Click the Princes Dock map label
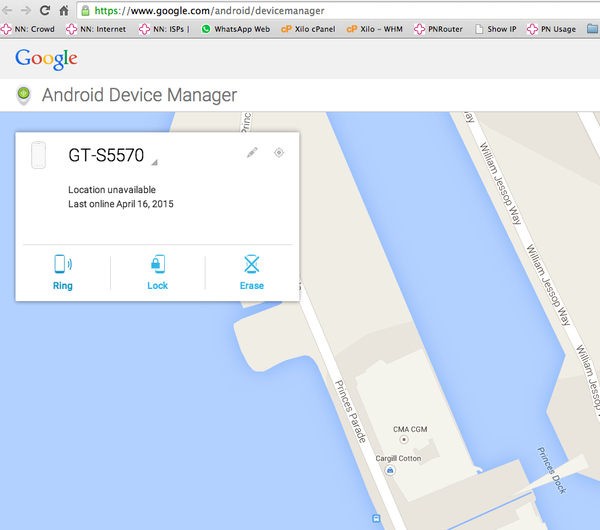 [551, 470]
